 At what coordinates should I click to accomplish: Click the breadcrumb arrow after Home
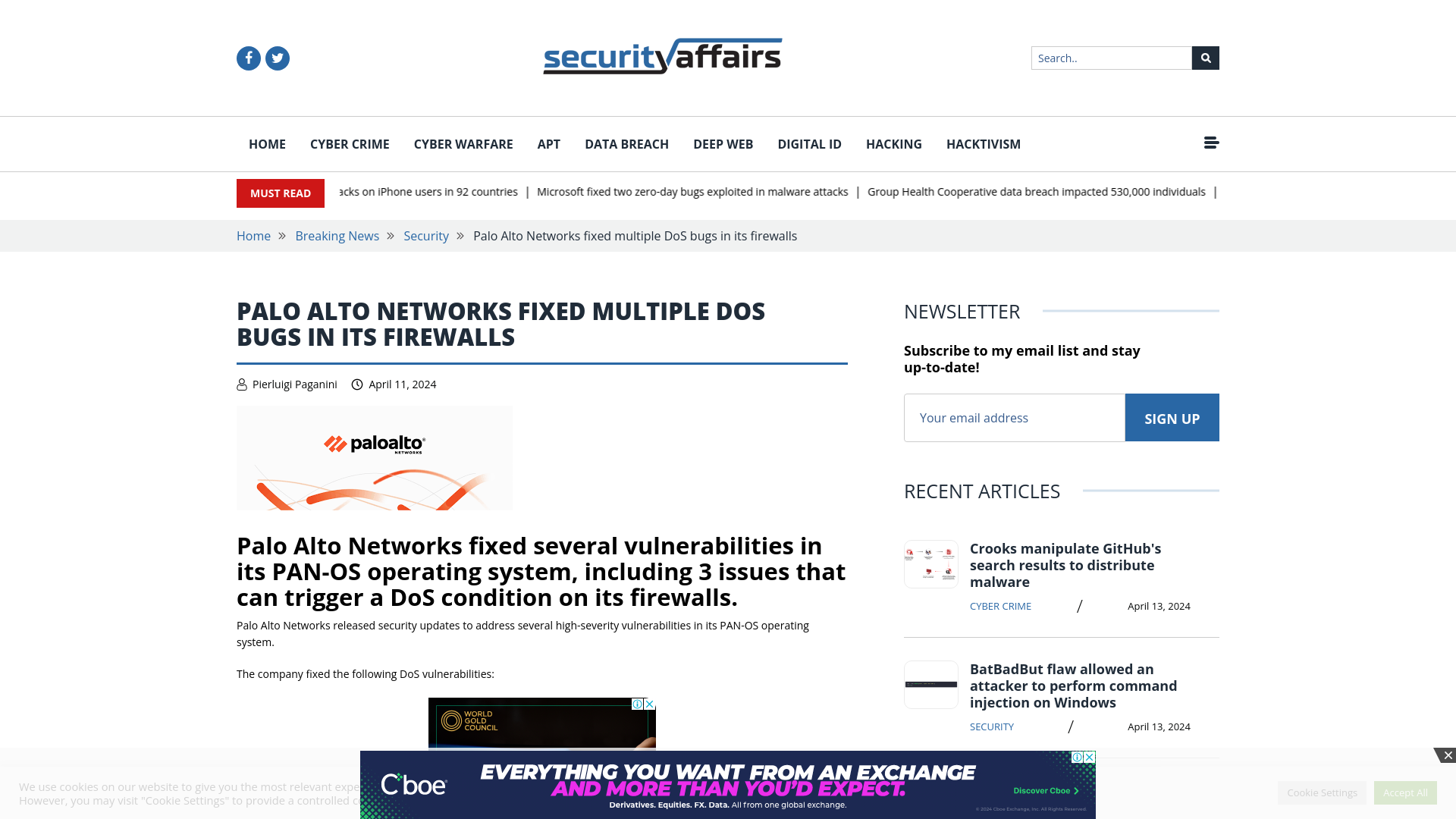coord(282,235)
